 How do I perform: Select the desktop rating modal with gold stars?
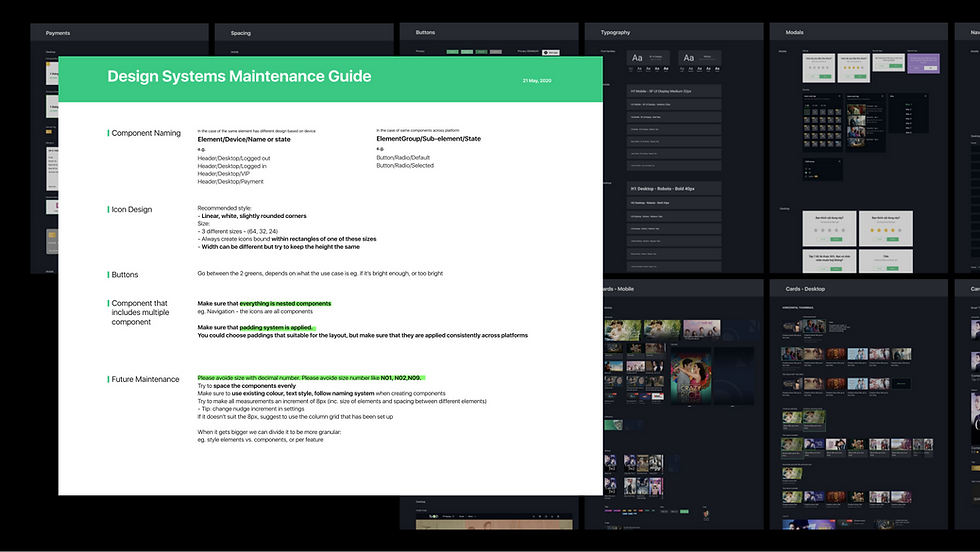pos(886,228)
